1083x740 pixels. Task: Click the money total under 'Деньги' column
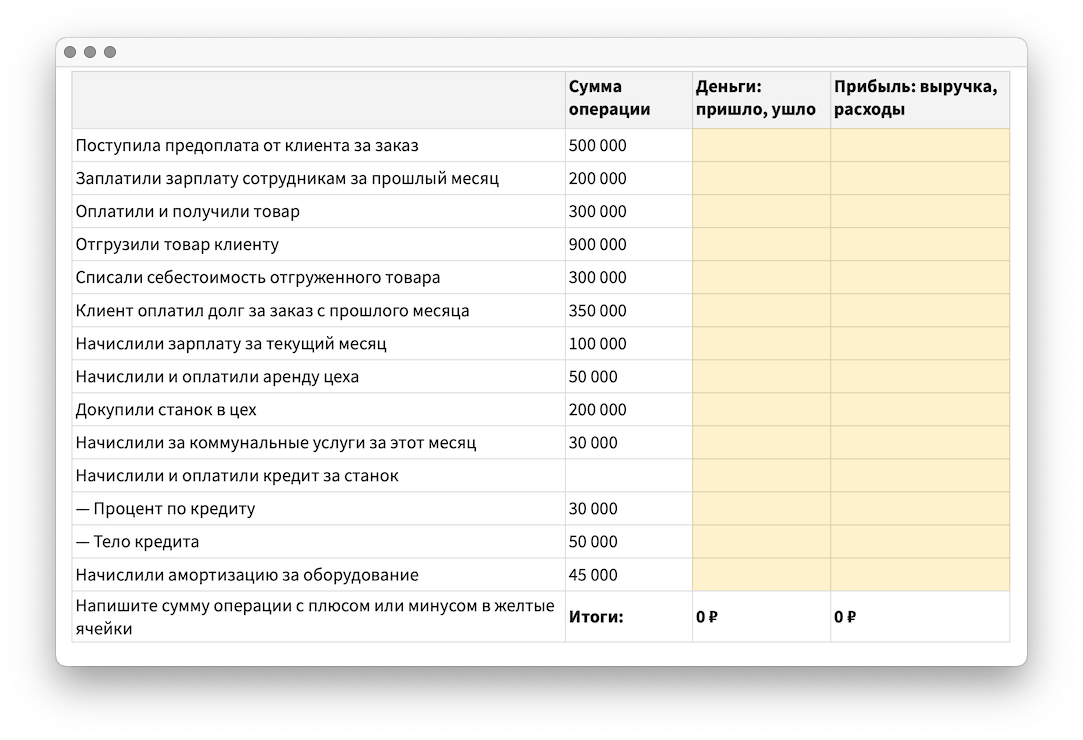point(708,617)
